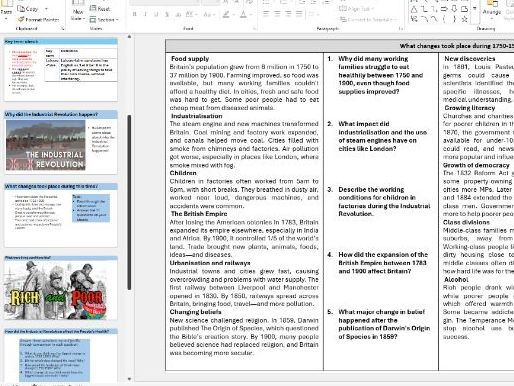Click the thumbnail pane scroll-up arrow
Screen dimensions: 514x386
(x=129, y=37)
